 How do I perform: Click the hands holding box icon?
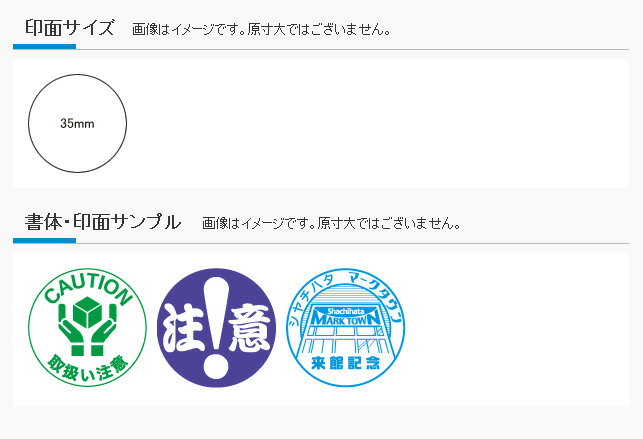[x=87, y=326]
